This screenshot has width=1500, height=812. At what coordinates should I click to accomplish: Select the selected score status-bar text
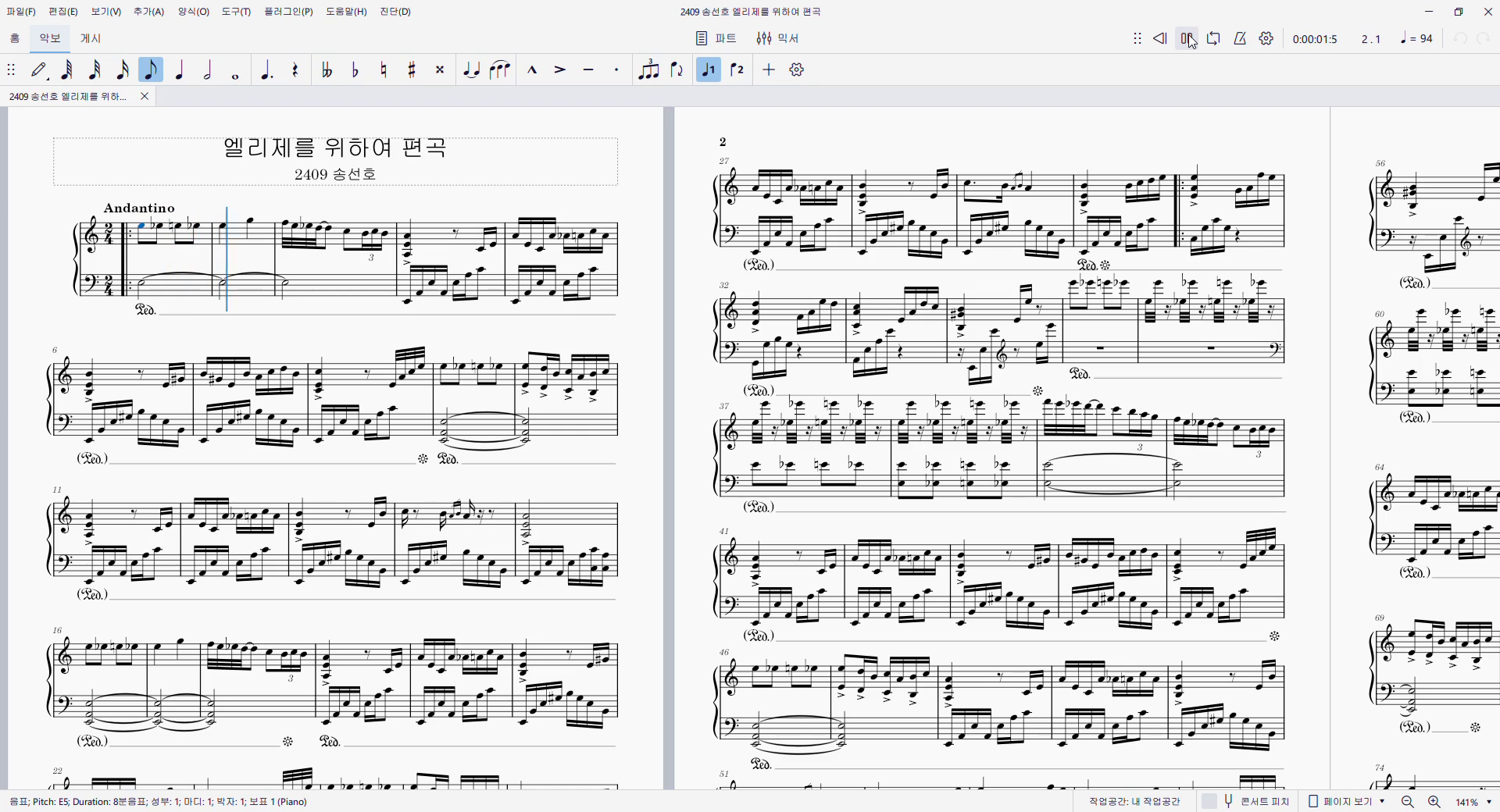tap(158, 802)
